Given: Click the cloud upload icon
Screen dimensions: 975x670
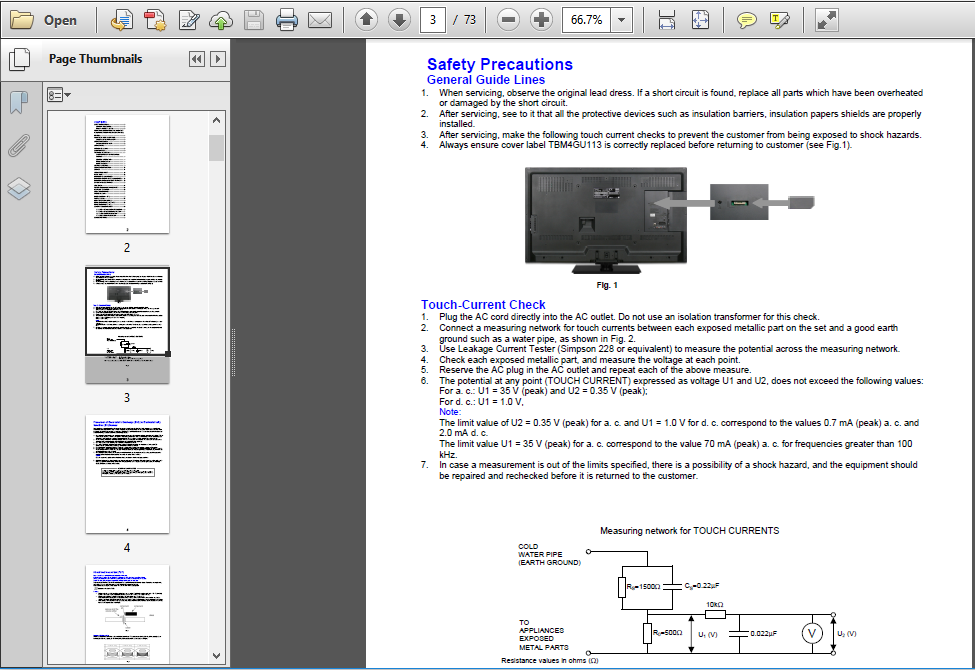Looking at the screenshot, I should [x=221, y=20].
